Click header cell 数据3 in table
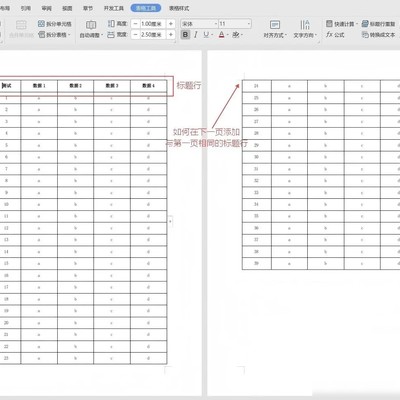This screenshot has width=400, height=400. pyautogui.click(x=112, y=86)
